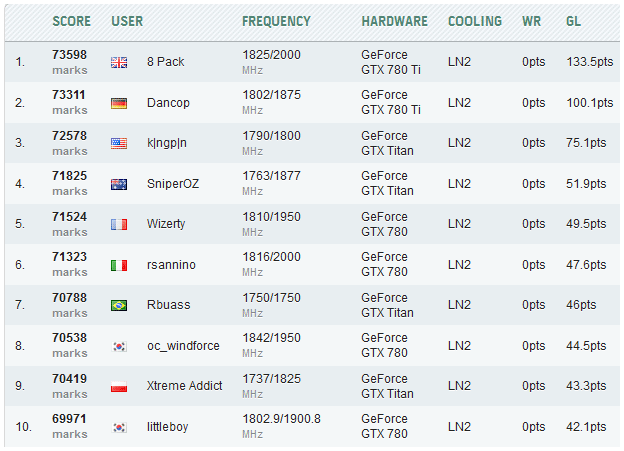Click the 1763/1877 MHz frequency value

(271, 183)
